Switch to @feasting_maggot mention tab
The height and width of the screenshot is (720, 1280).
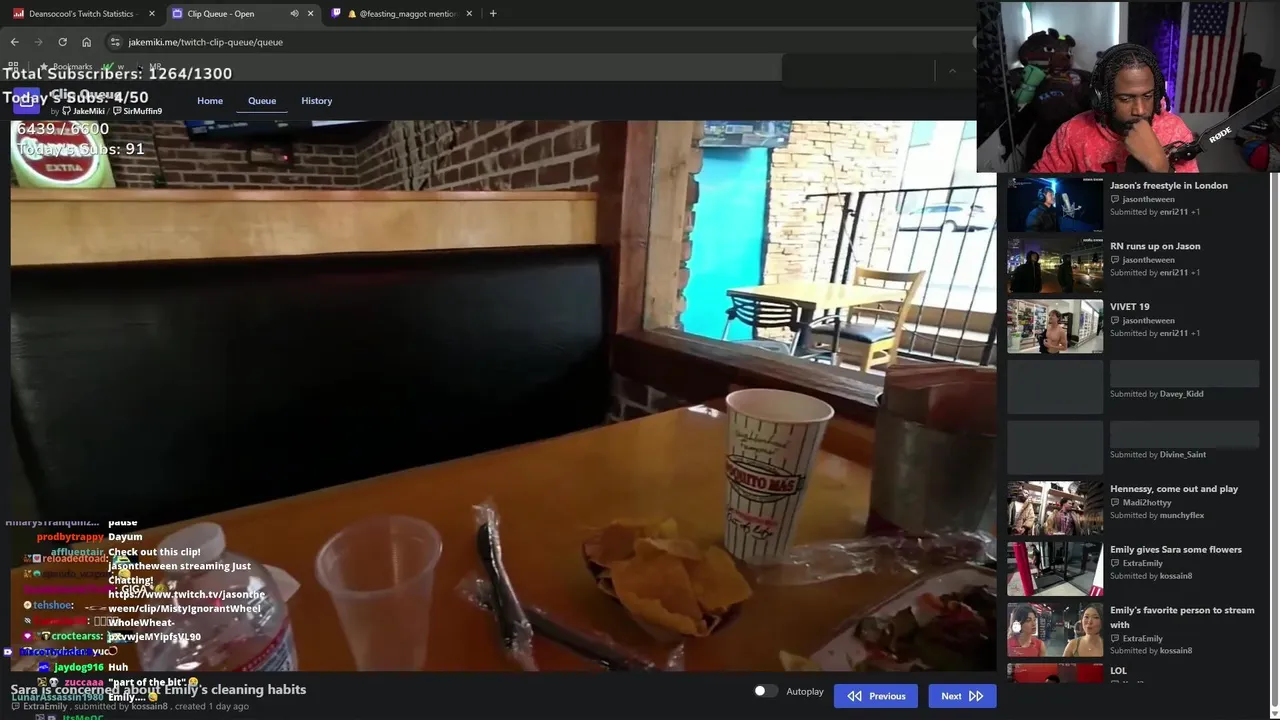pyautogui.click(x=401, y=14)
